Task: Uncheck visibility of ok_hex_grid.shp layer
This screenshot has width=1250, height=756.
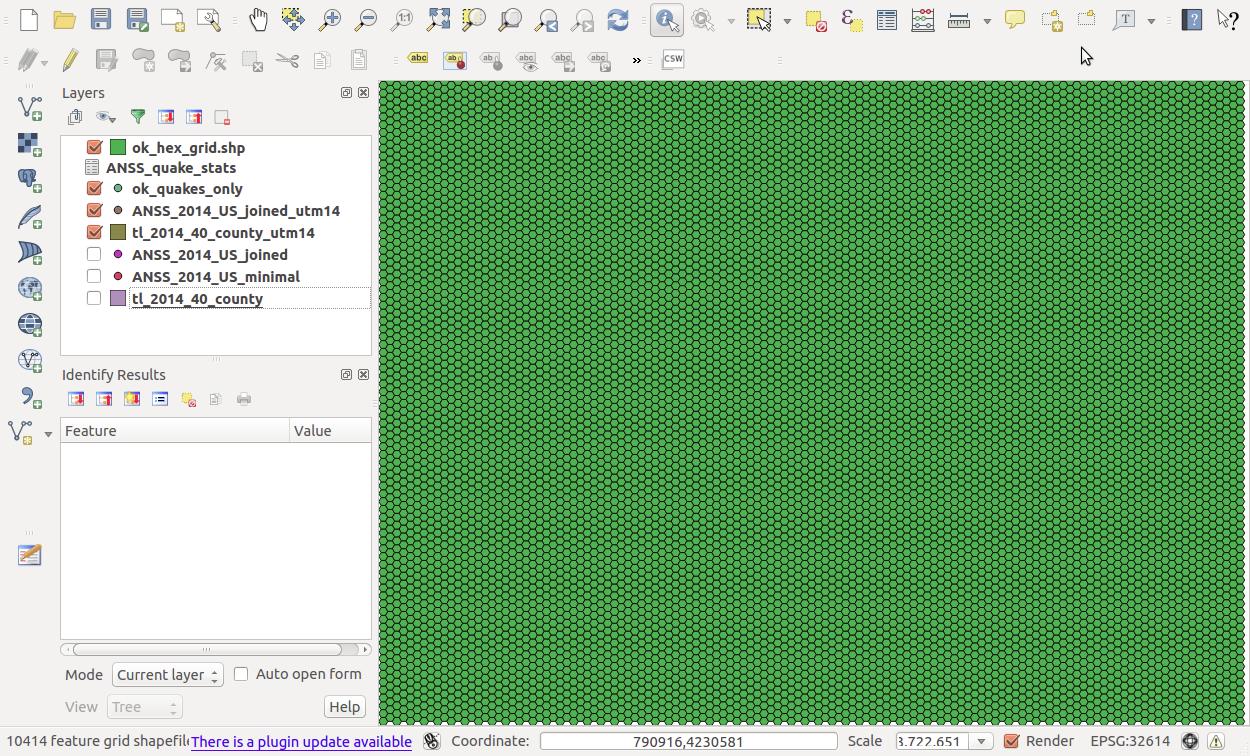Action: (x=95, y=147)
